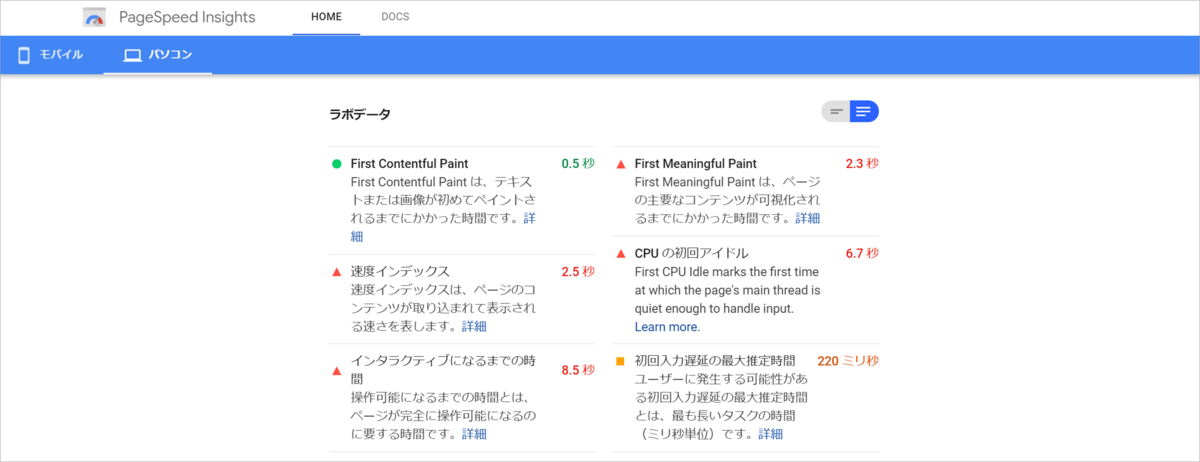Viewport: 1200px width, 462px height.
Task: Click red triangle beside First Meaningful Paint
Action: (620, 164)
